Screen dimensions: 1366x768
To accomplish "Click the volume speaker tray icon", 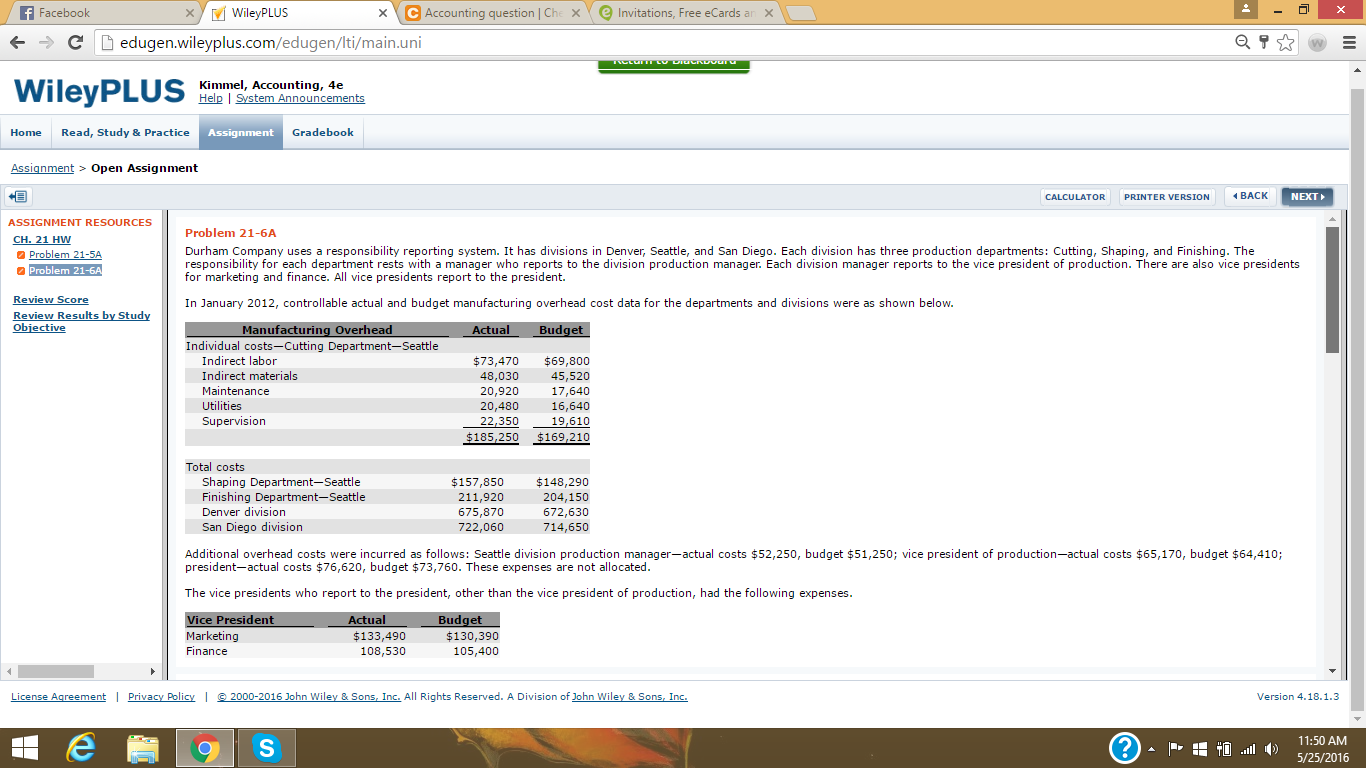I will point(1272,748).
